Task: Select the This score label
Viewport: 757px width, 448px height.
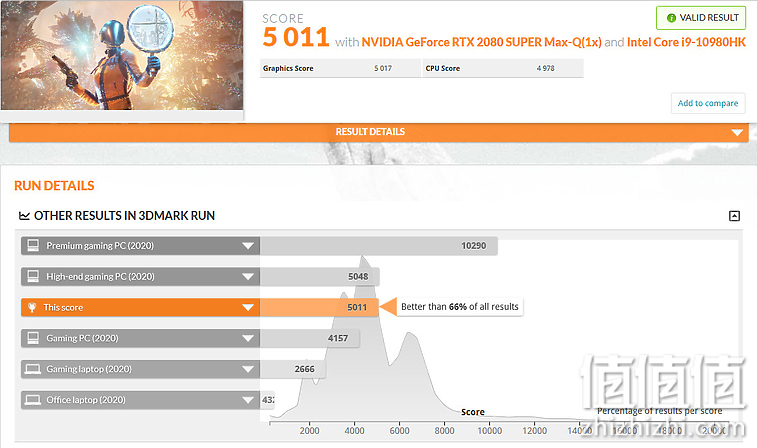Action: [x=63, y=308]
